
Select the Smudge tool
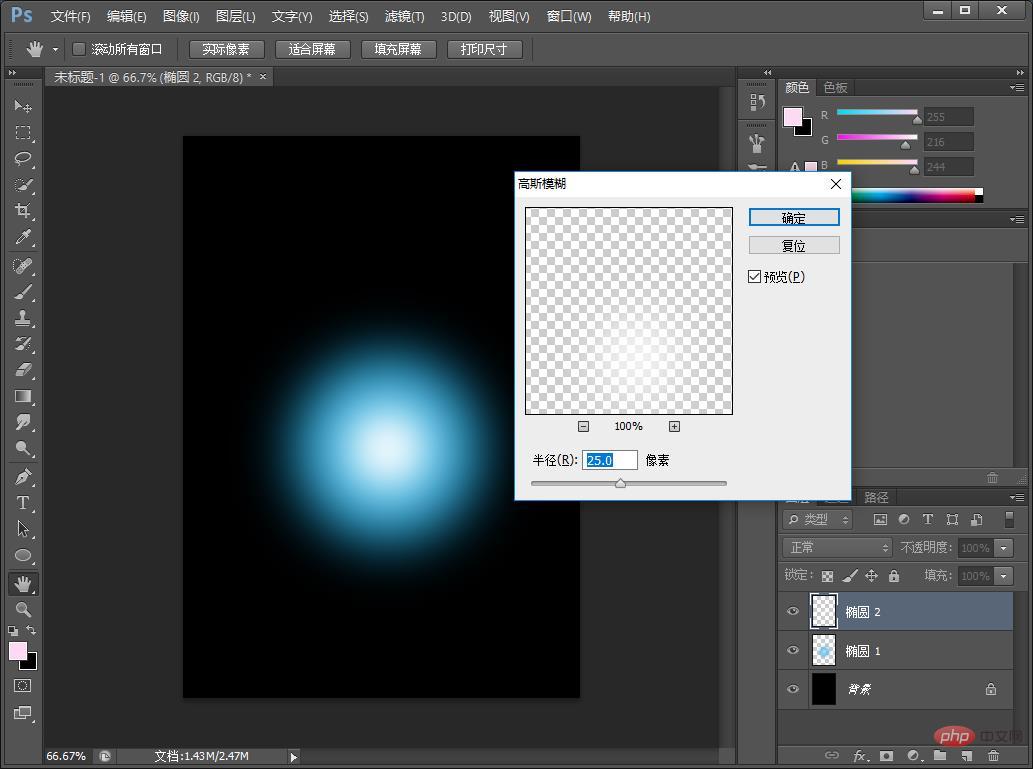[23, 422]
